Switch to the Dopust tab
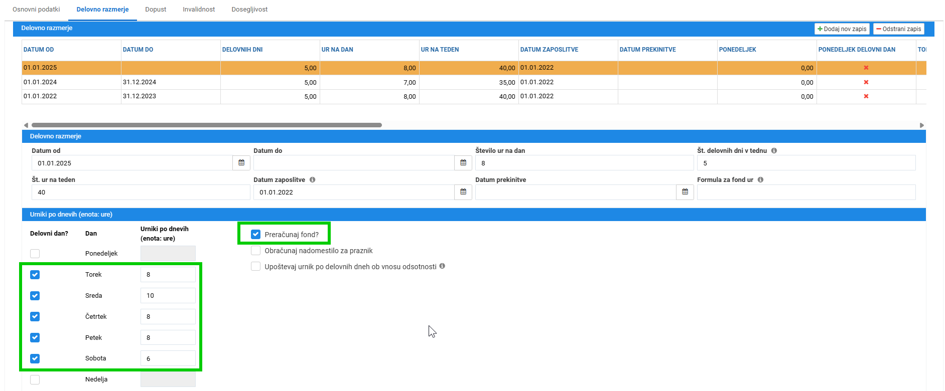 (155, 10)
